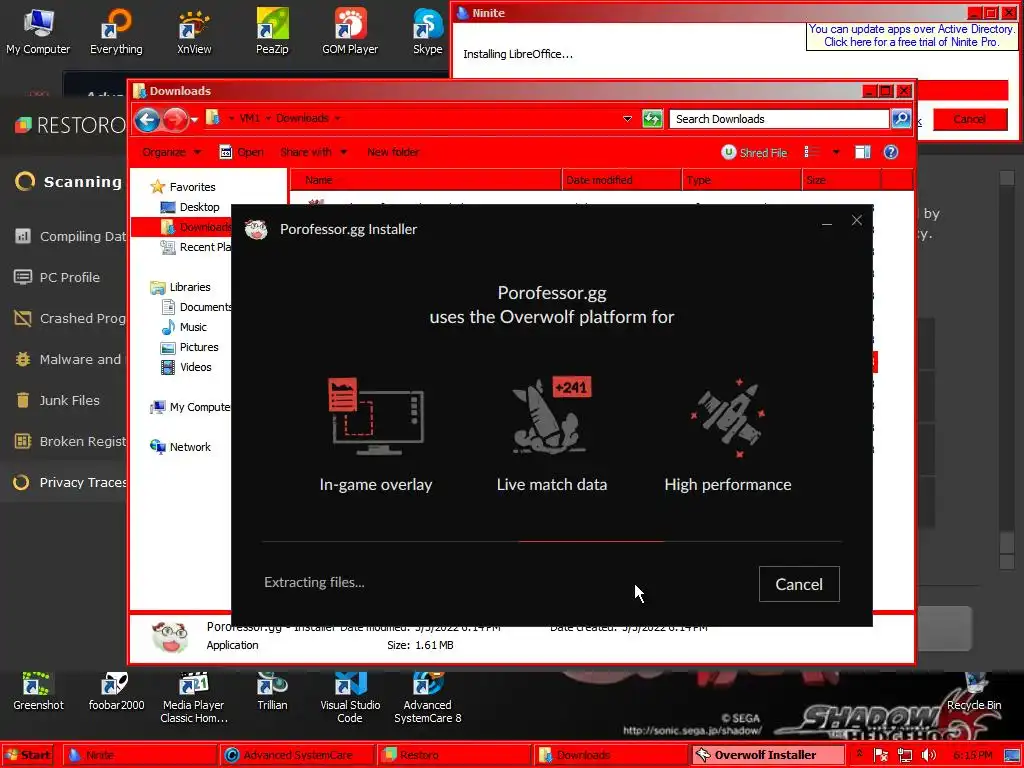Create a New folder in Downloads
The height and width of the screenshot is (768, 1024).
(393, 152)
